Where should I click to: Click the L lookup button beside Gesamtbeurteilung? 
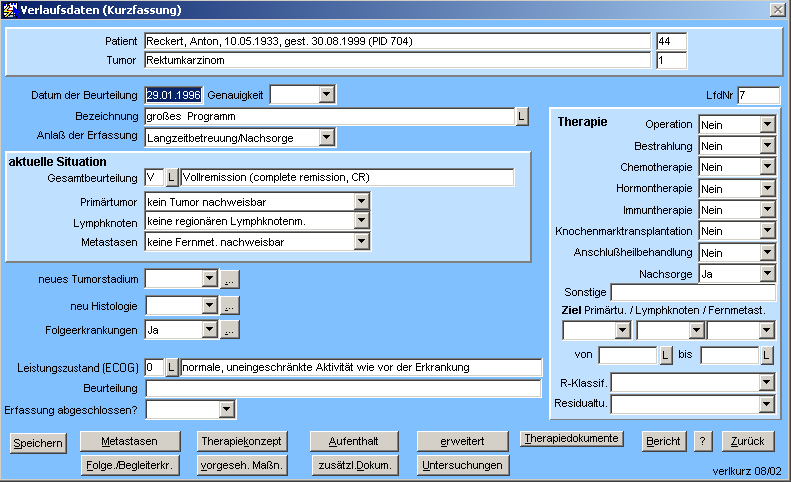[x=171, y=178]
